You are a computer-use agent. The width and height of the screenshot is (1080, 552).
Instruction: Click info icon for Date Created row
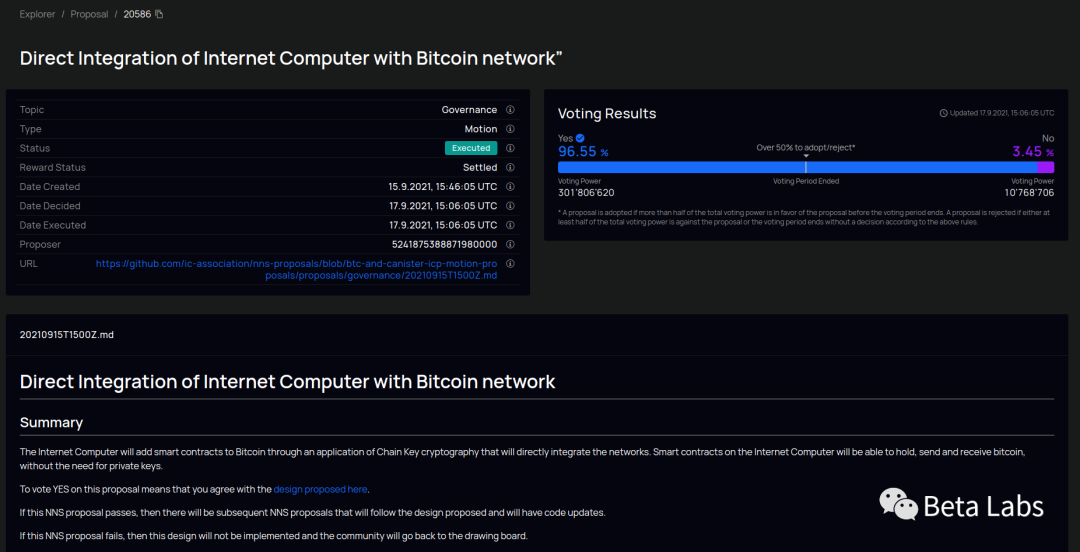pos(510,187)
